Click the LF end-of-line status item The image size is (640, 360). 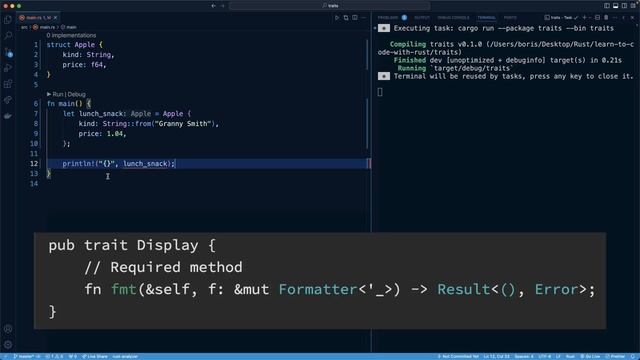[x=558, y=356]
